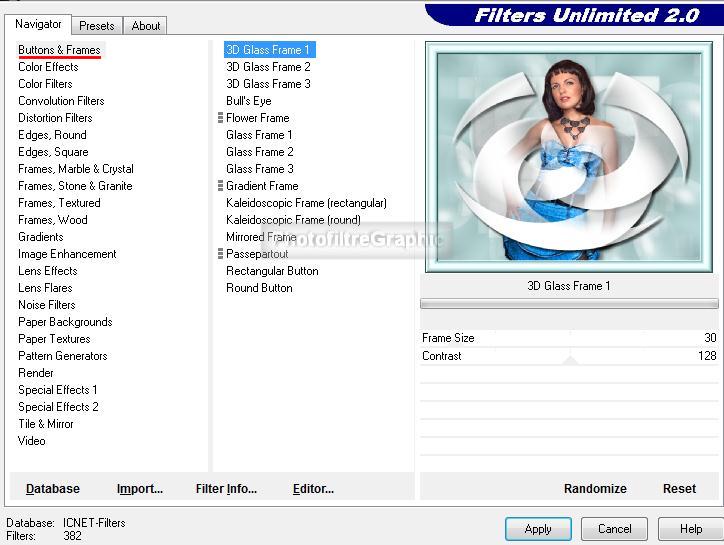Click the icon beside Gradient Frame
This screenshot has height=545, width=724.
tap(220, 186)
